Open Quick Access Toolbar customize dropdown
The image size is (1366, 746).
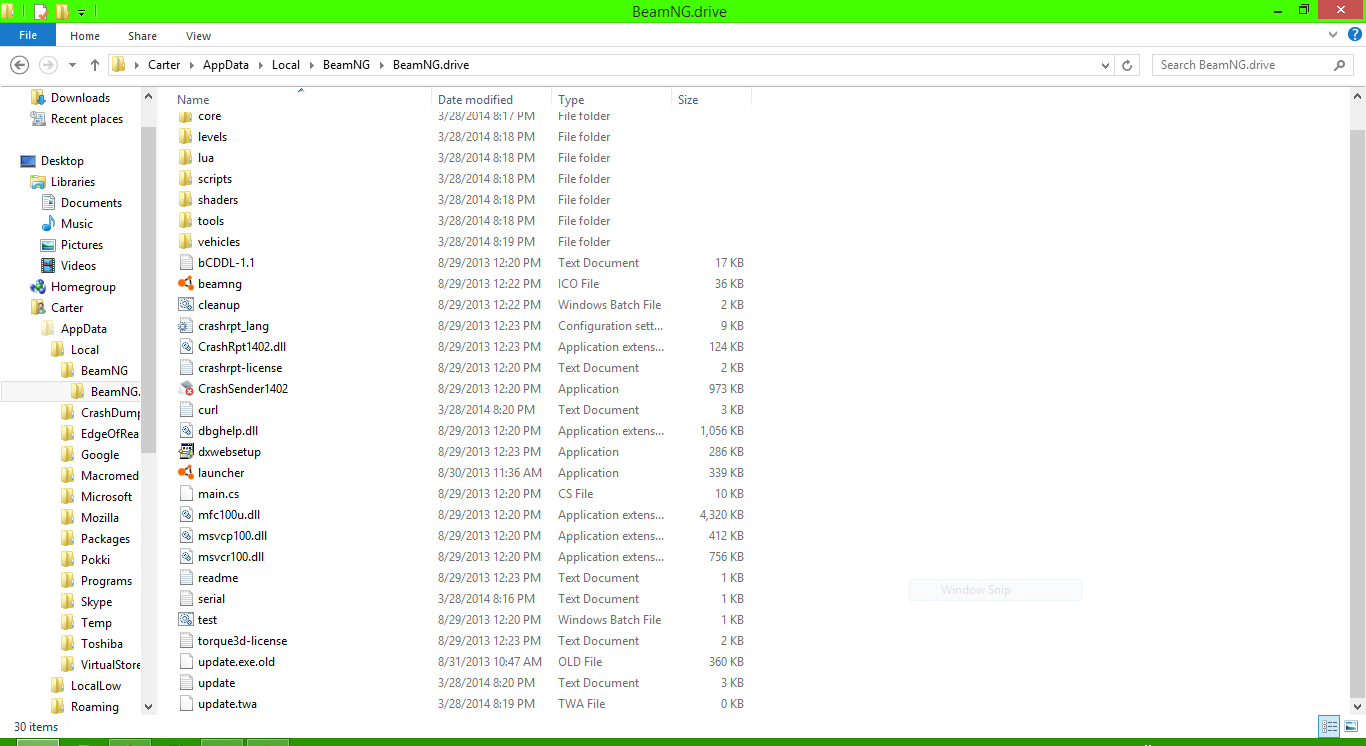click(x=82, y=12)
